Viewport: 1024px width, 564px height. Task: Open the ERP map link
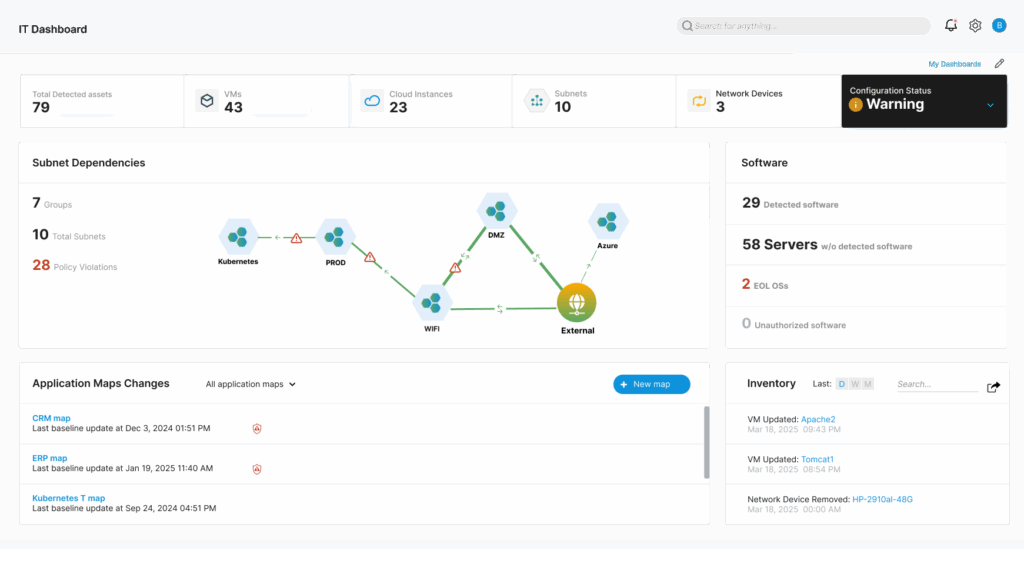[x=50, y=458]
